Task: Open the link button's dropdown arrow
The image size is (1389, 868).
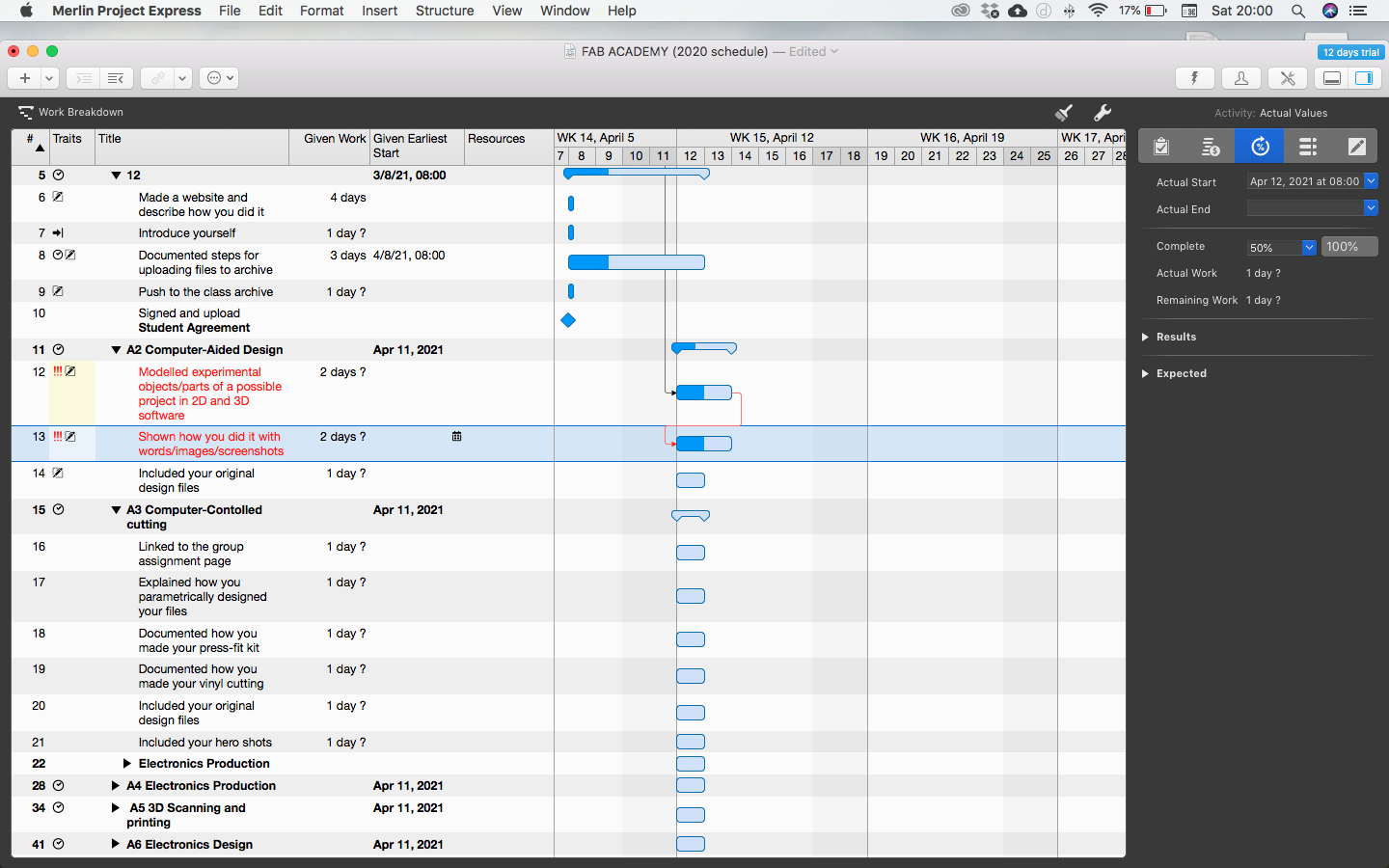Action: (182, 78)
